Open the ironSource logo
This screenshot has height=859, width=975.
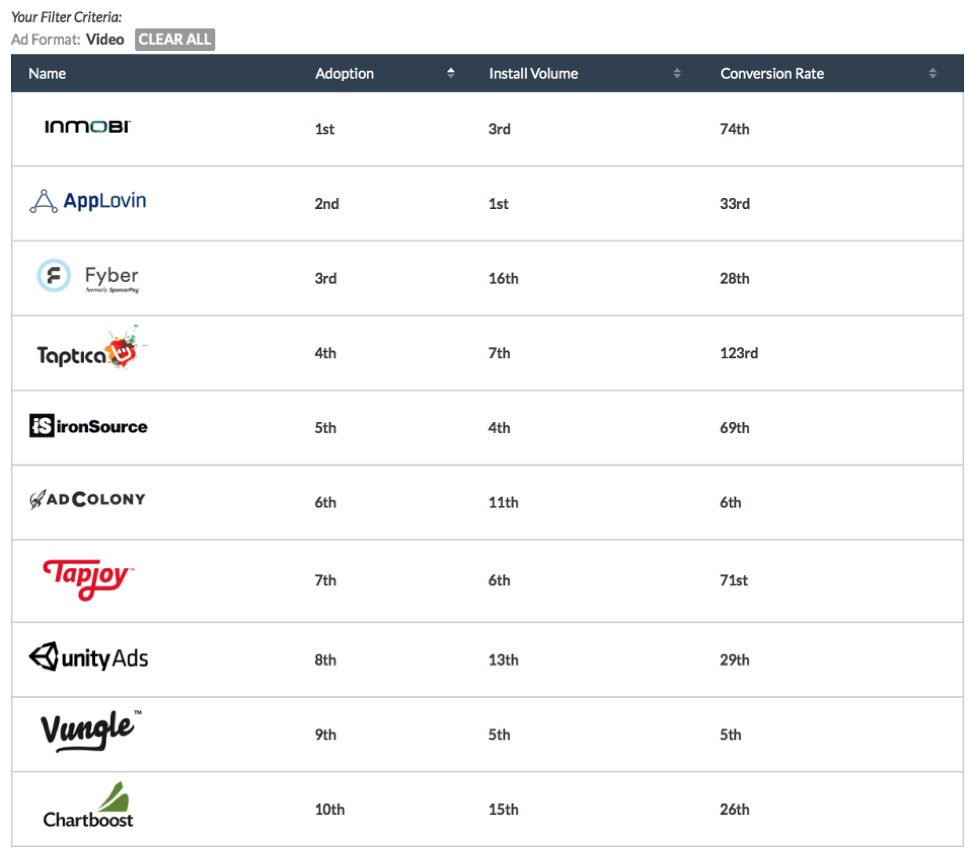[x=88, y=426]
